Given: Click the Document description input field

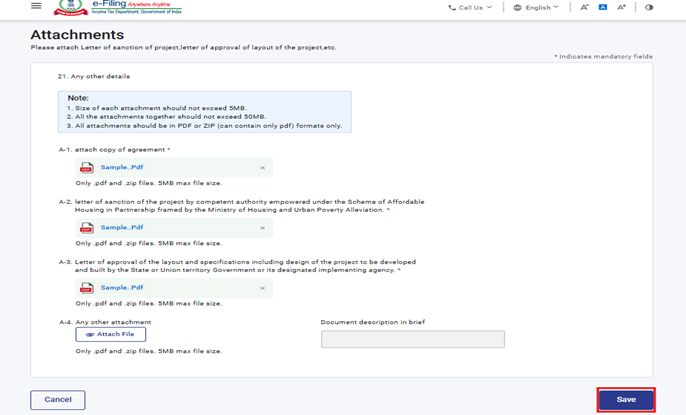Looking at the screenshot, I should tap(412, 340).
